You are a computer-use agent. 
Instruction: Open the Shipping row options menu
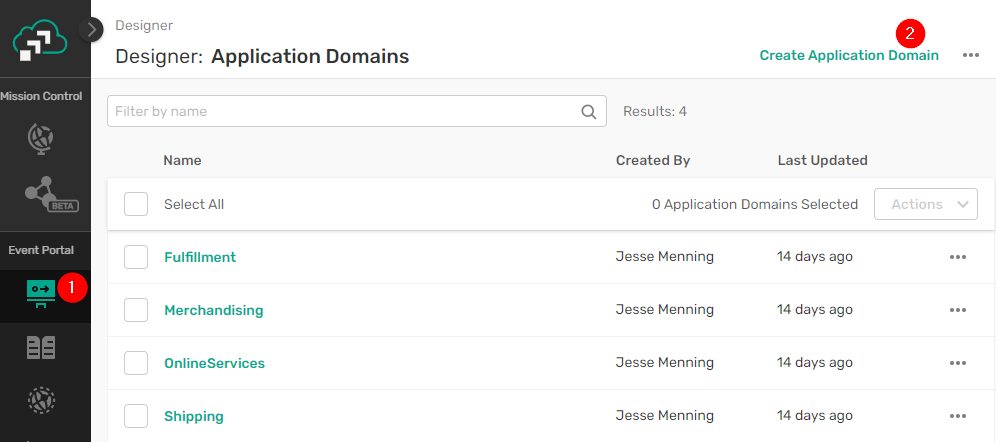[x=957, y=416]
